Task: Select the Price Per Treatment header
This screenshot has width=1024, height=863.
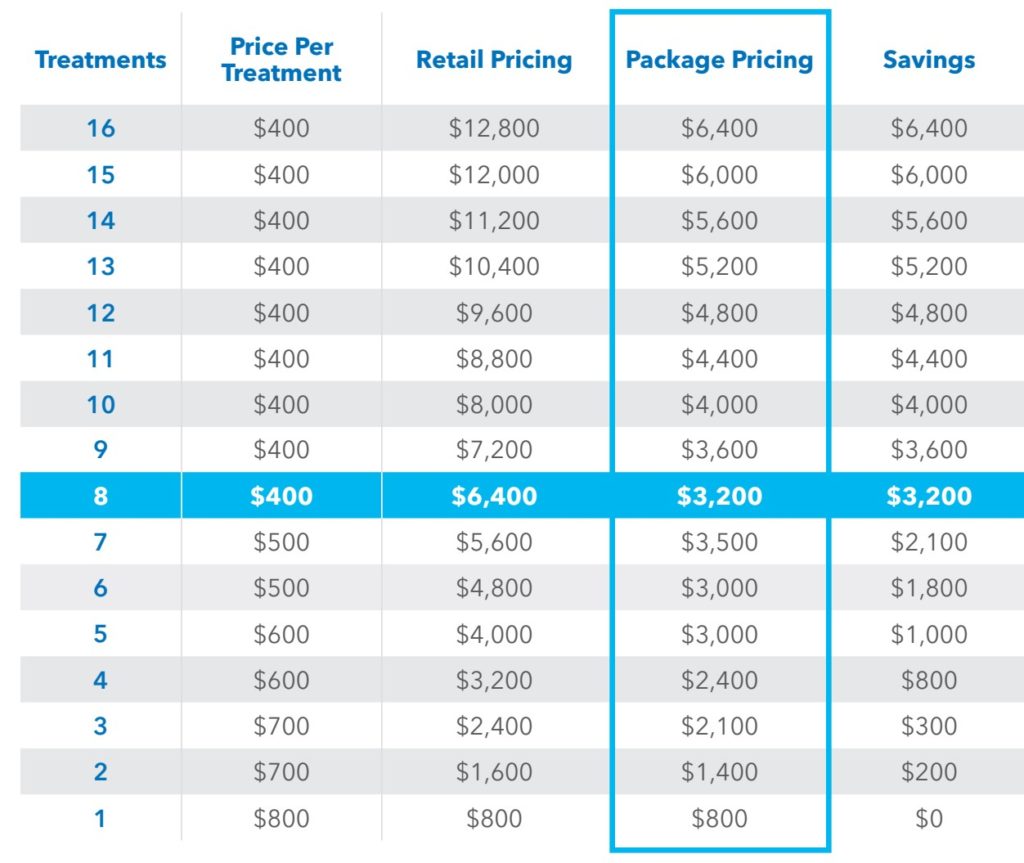Action: 281,59
